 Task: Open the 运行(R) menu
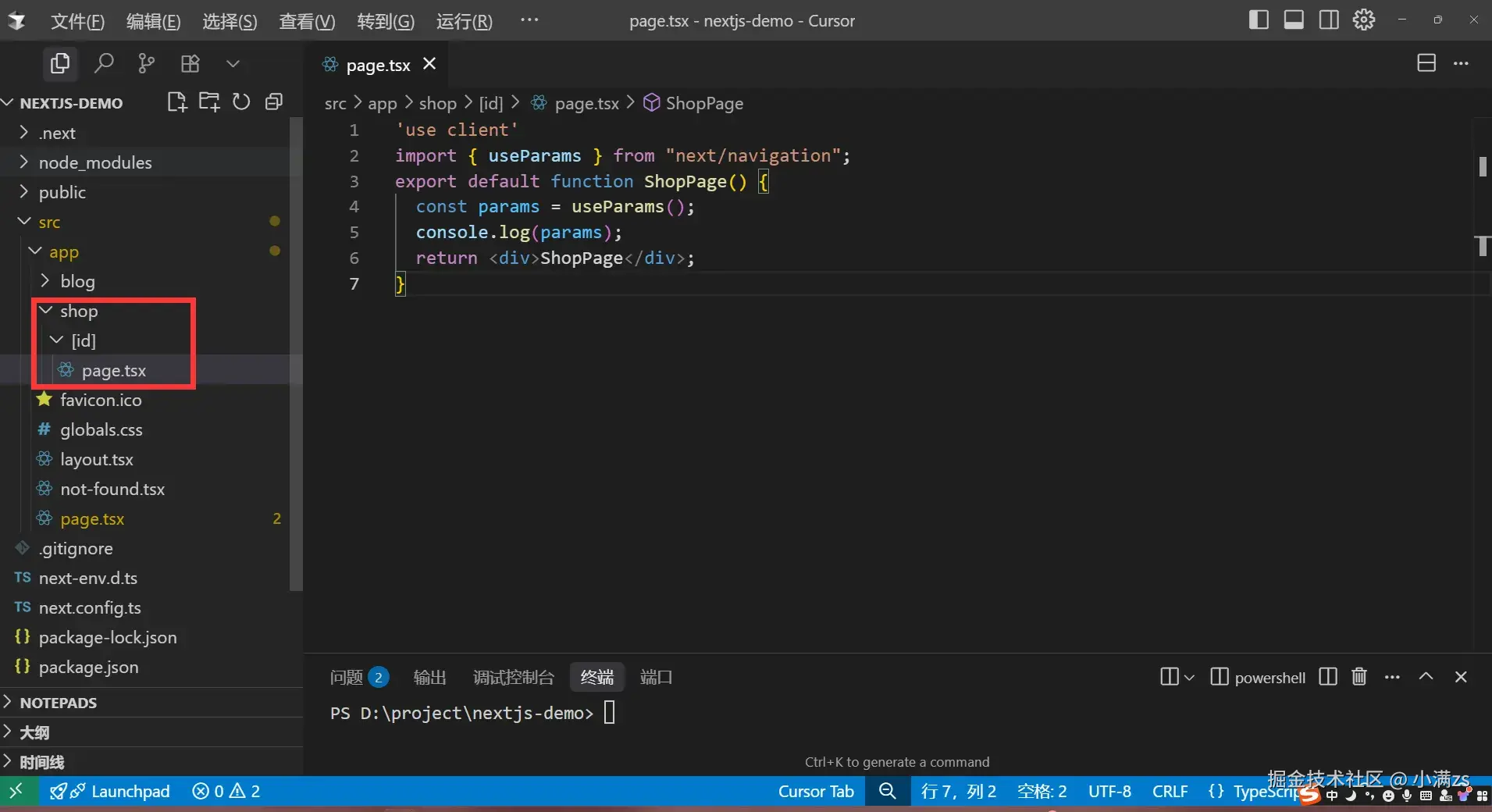pos(464,21)
